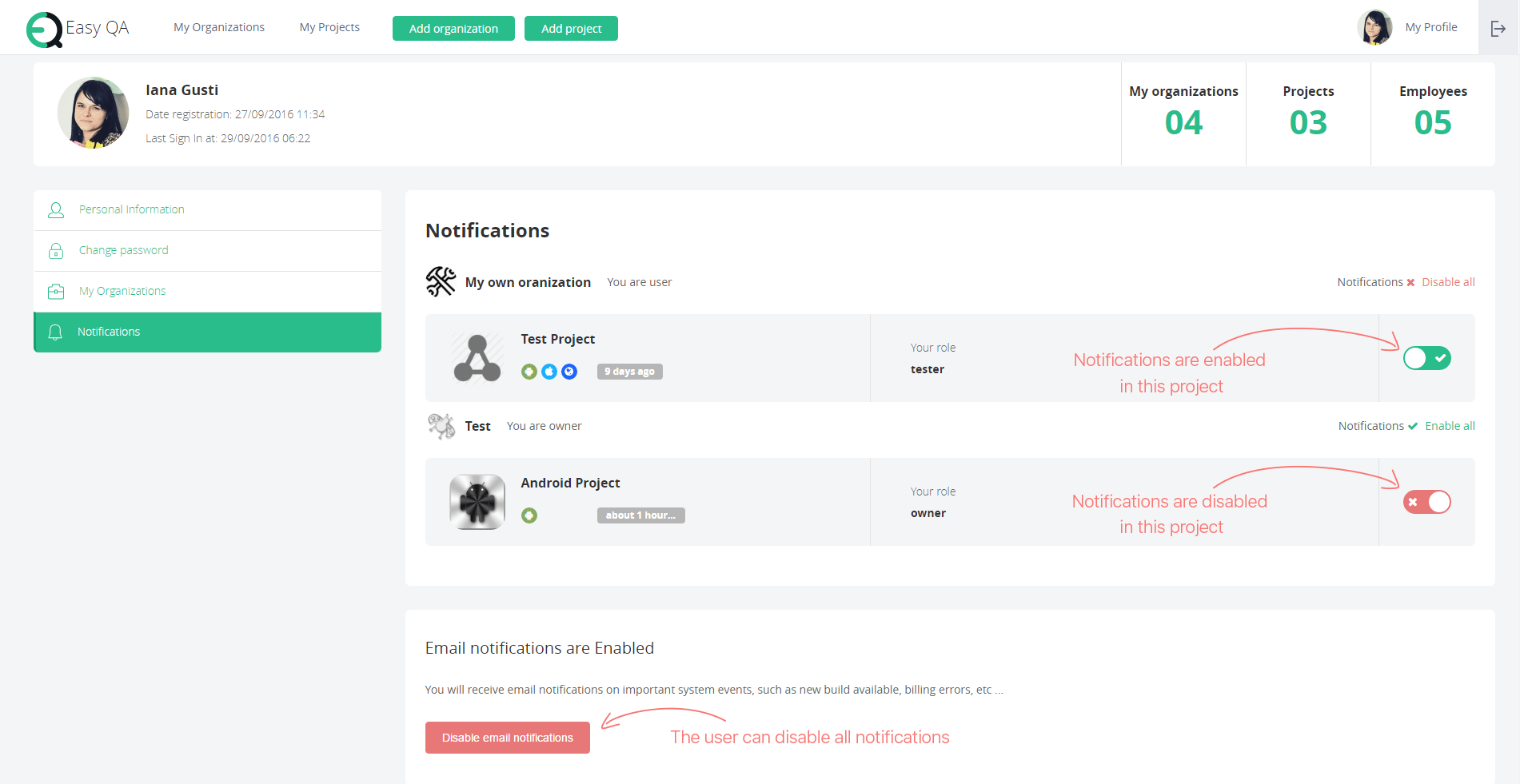Click the Date registration 27/09/2016 text
Image resolution: width=1520 pixels, height=784 pixels.
click(235, 114)
